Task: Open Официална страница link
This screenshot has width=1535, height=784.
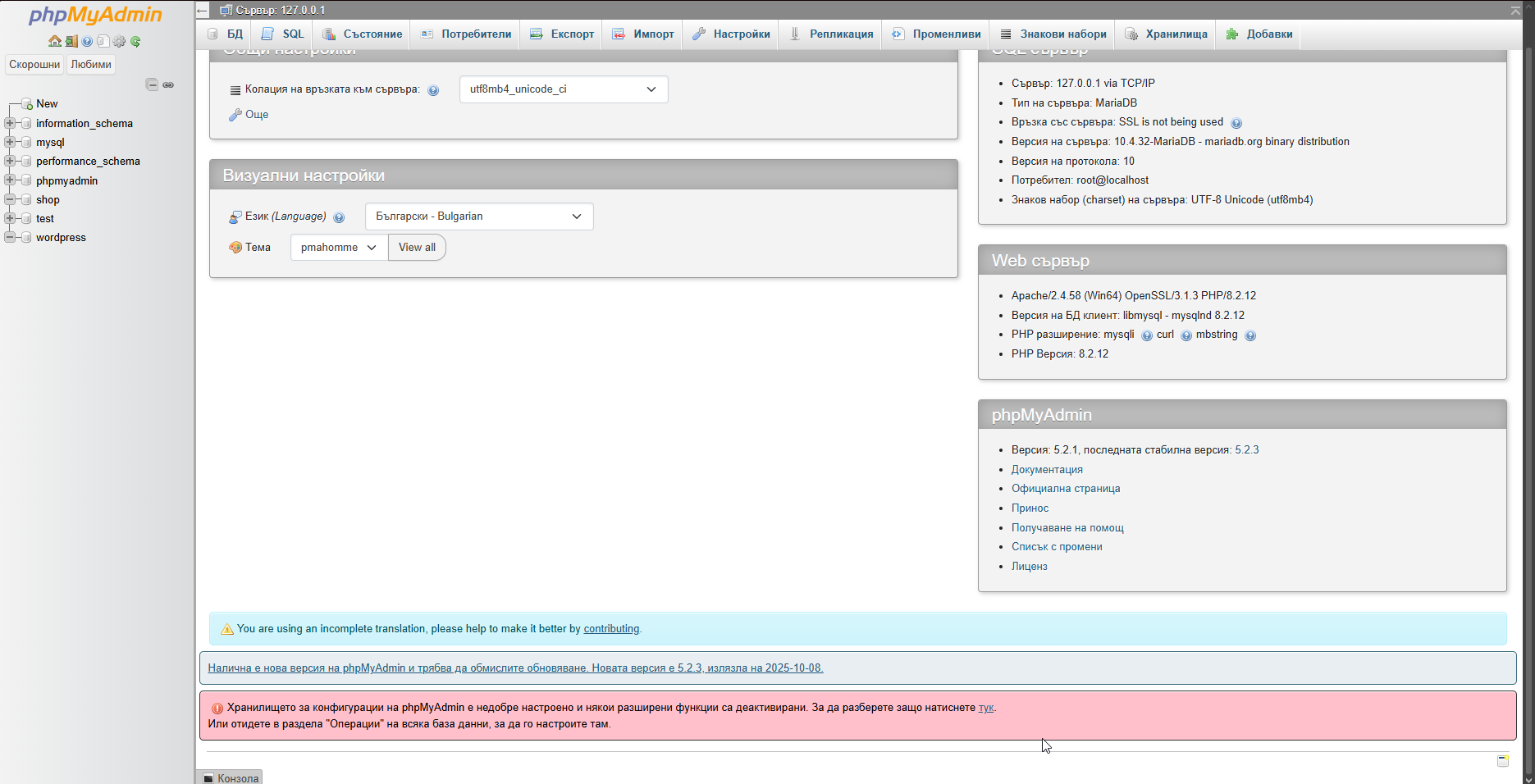Action: pos(1066,489)
